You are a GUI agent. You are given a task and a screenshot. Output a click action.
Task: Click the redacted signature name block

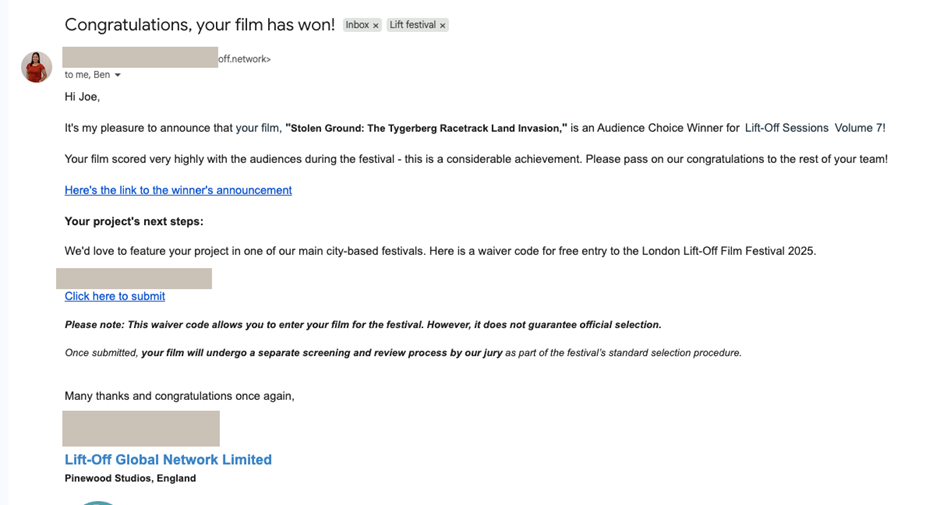141,428
